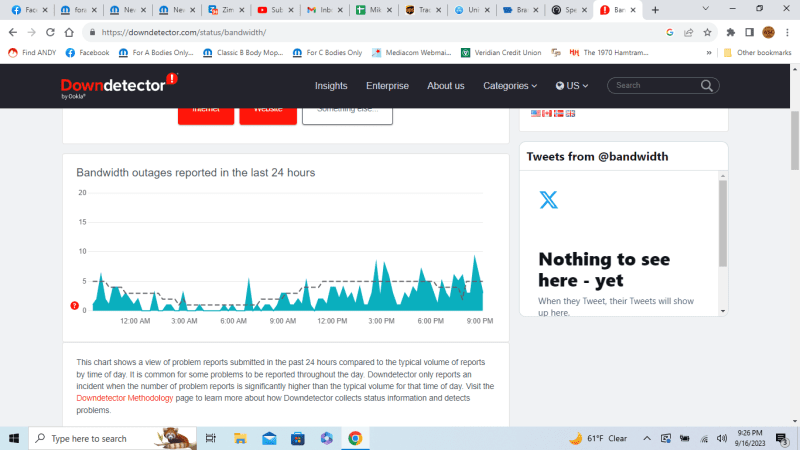The width and height of the screenshot is (800, 450).
Task: Click the Chrome profile avatar
Action: click(x=768, y=32)
